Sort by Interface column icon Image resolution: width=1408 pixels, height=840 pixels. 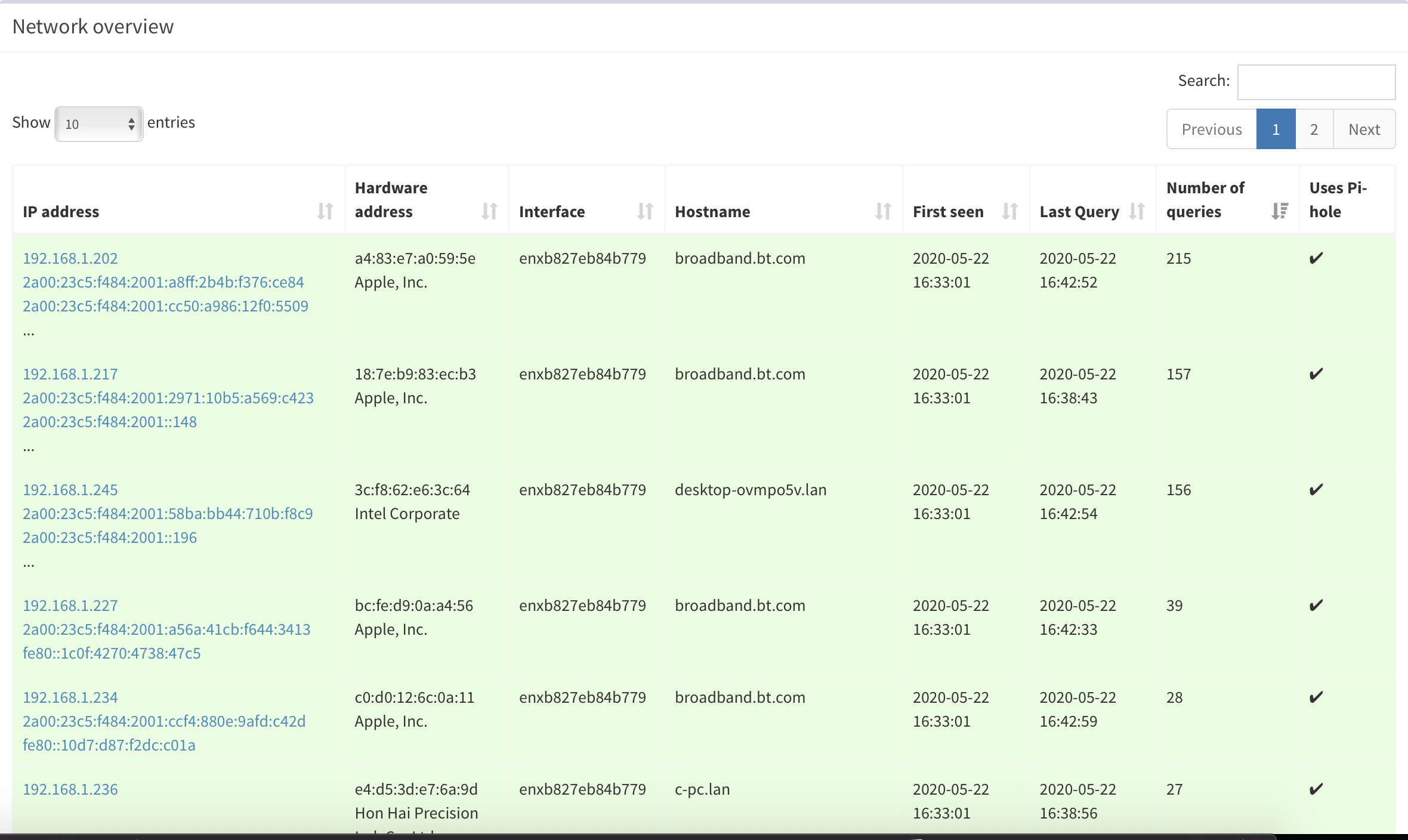(x=645, y=211)
